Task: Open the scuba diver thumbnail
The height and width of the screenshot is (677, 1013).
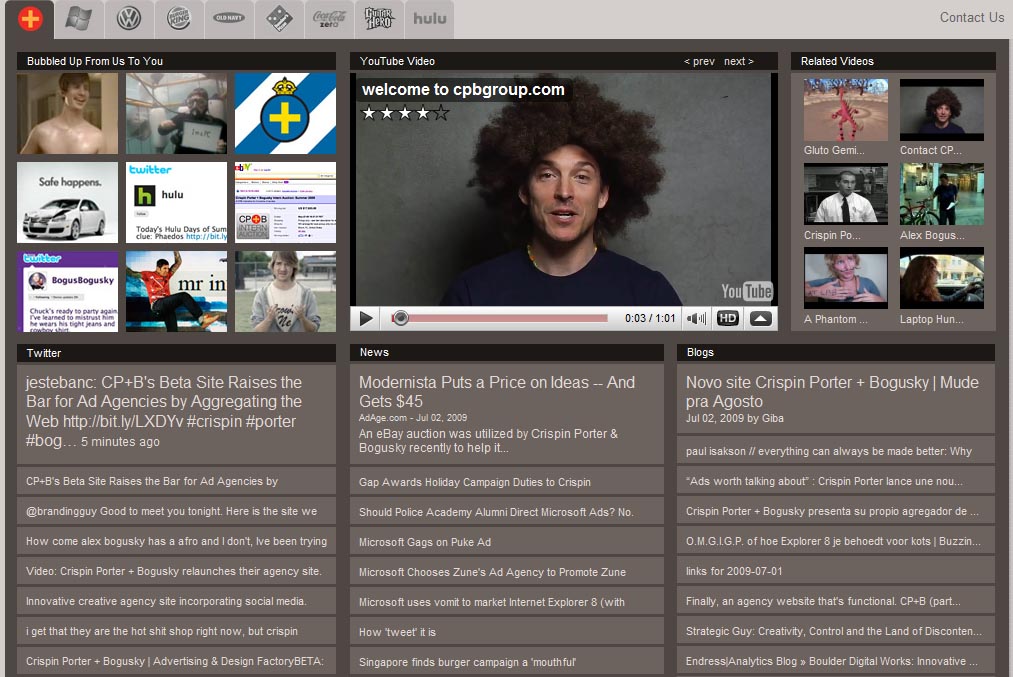Action: [176, 113]
